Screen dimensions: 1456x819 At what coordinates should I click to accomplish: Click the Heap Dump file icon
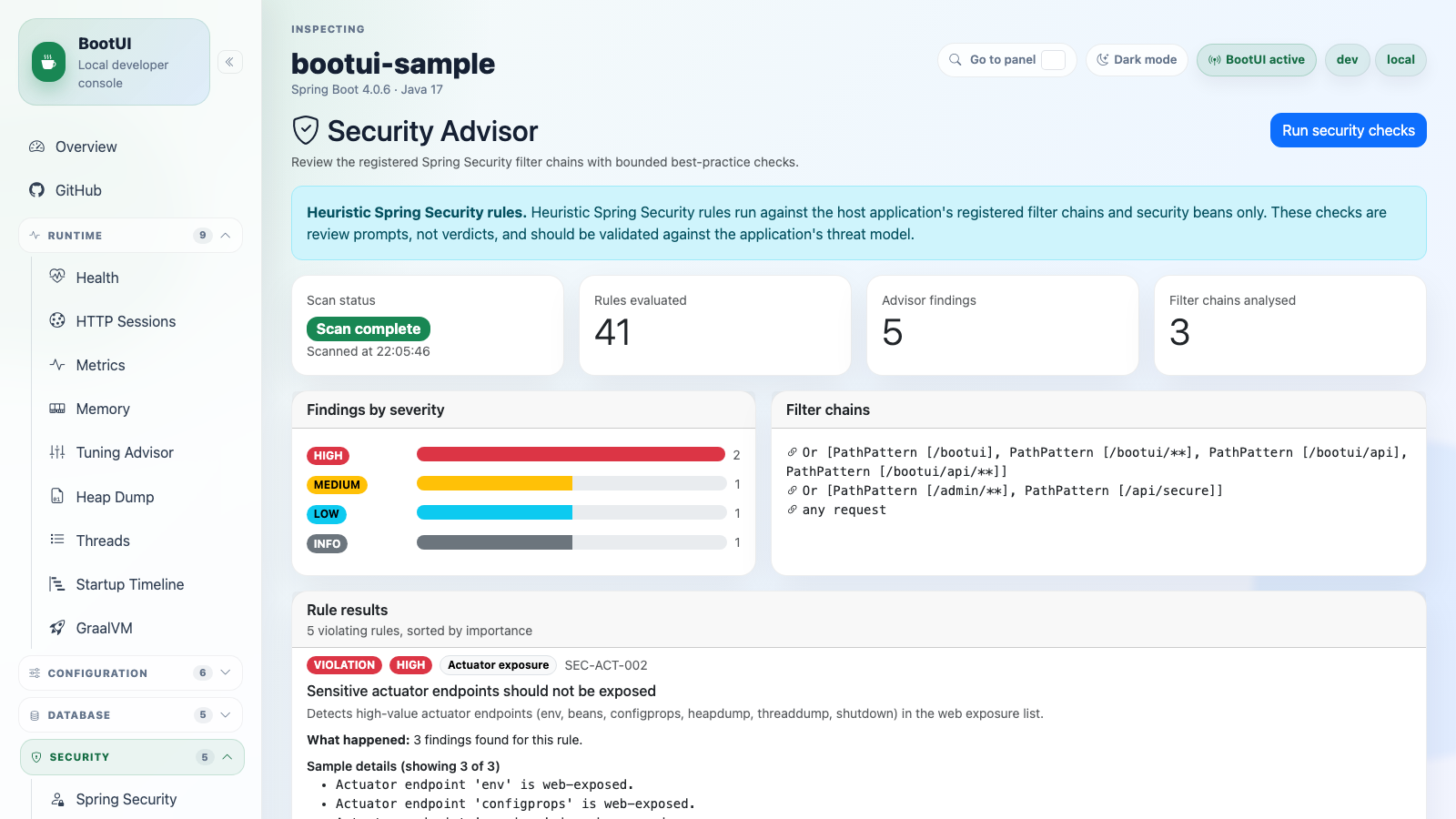pyautogui.click(x=57, y=496)
